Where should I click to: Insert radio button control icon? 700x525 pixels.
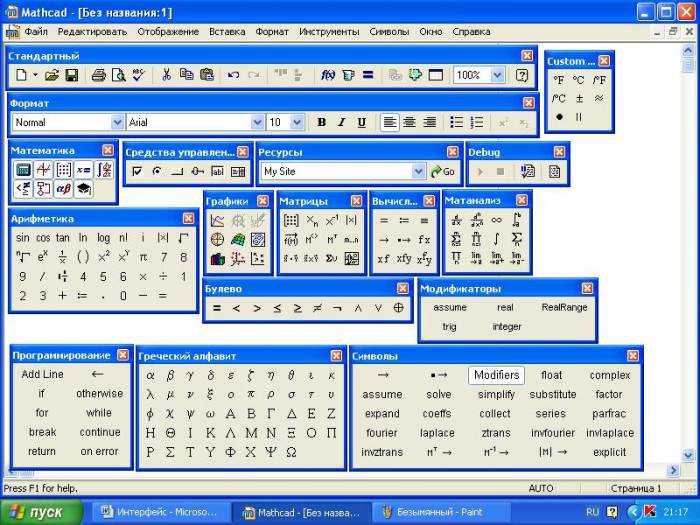tap(157, 171)
